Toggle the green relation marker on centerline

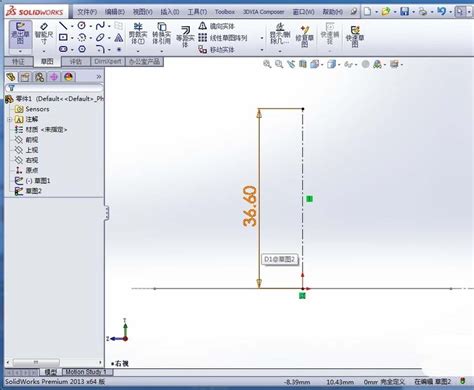tap(309, 199)
